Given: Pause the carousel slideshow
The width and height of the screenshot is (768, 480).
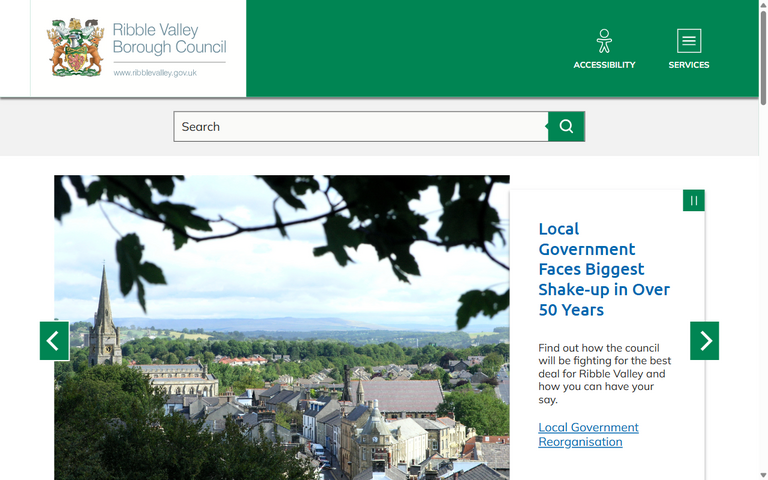Looking at the screenshot, I should point(694,201).
